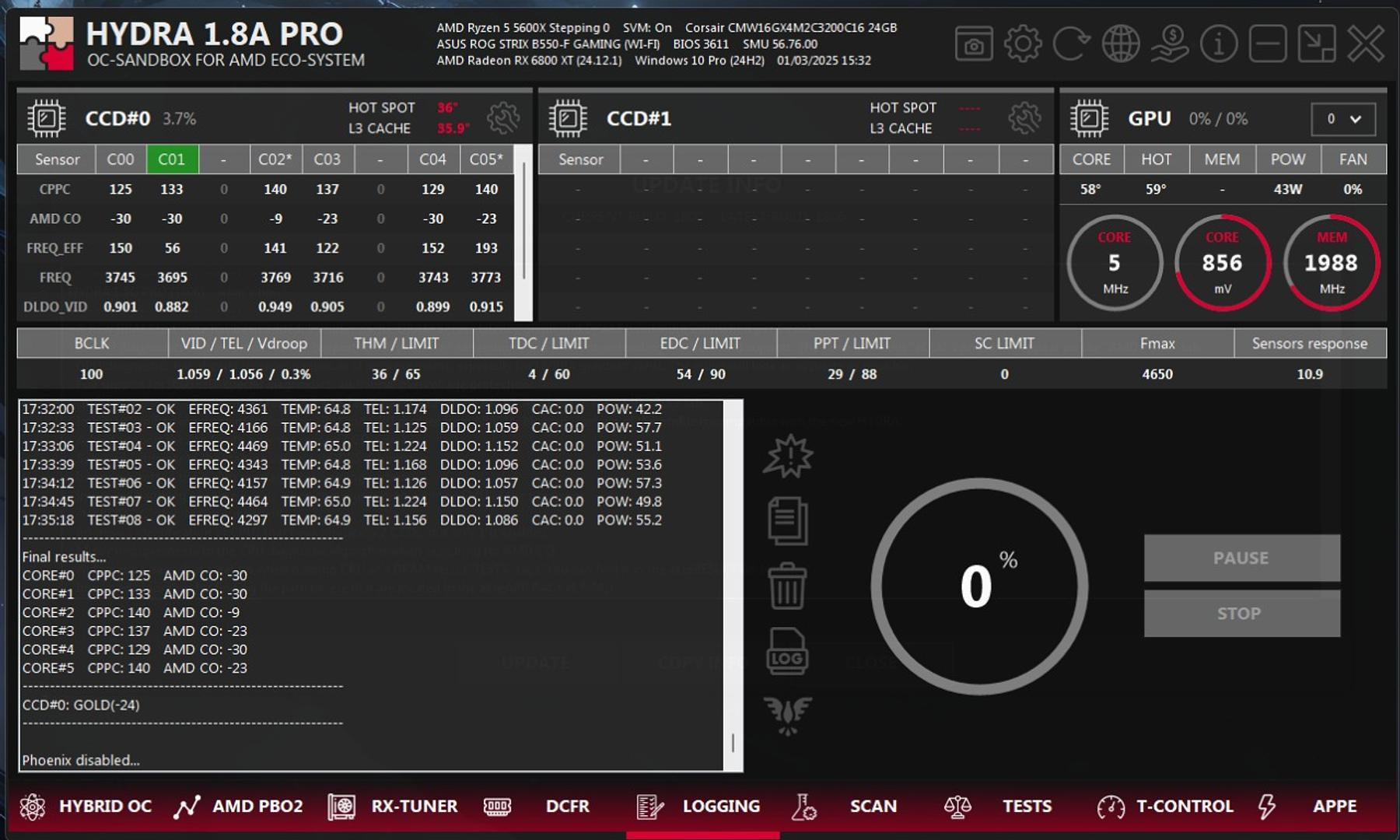Click the 0% scan progress dial
The image size is (1400, 840).
pos(979,586)
